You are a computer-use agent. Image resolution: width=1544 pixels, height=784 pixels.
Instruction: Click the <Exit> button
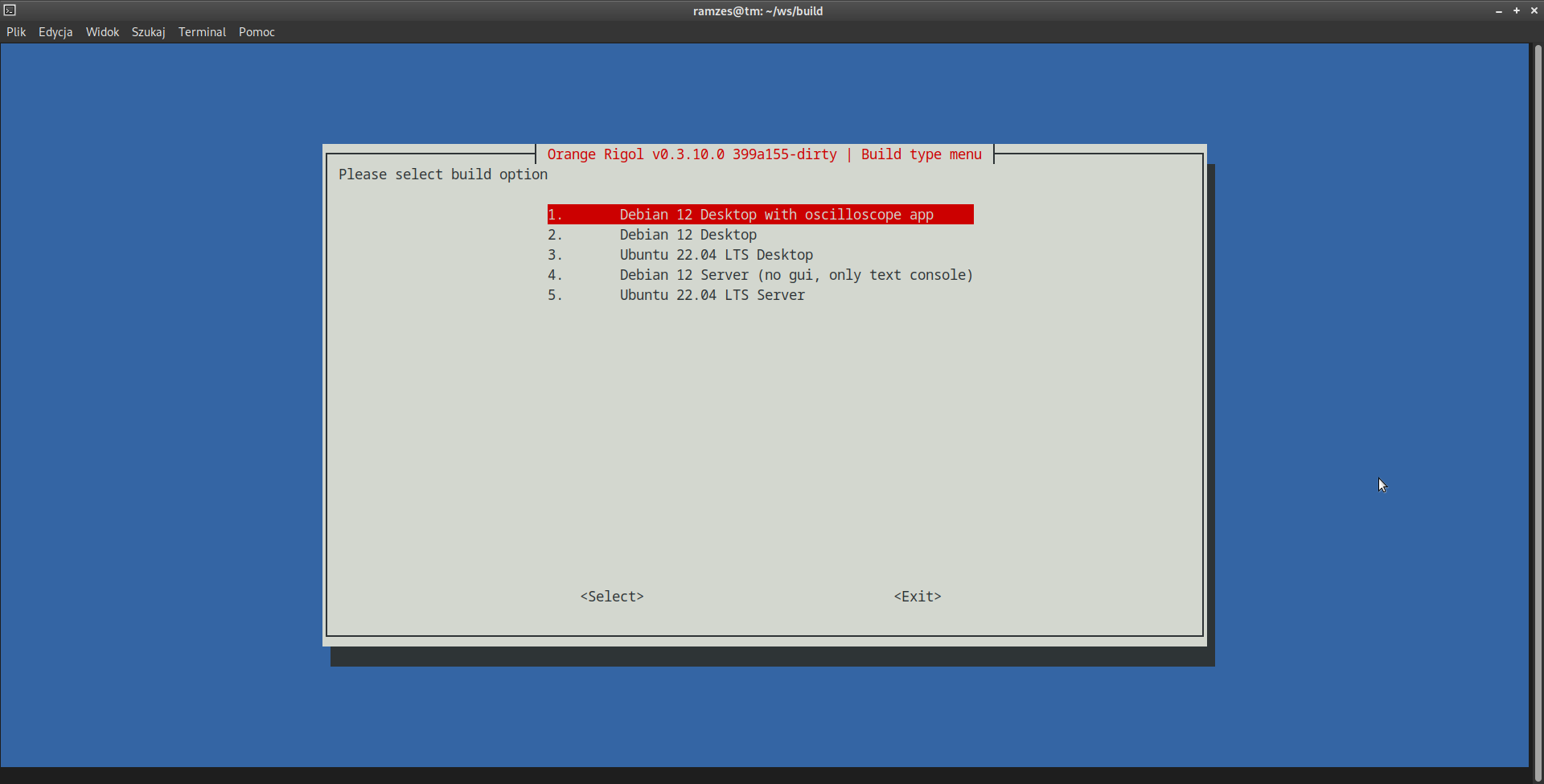pyautogui.click(x=918, y=597)
